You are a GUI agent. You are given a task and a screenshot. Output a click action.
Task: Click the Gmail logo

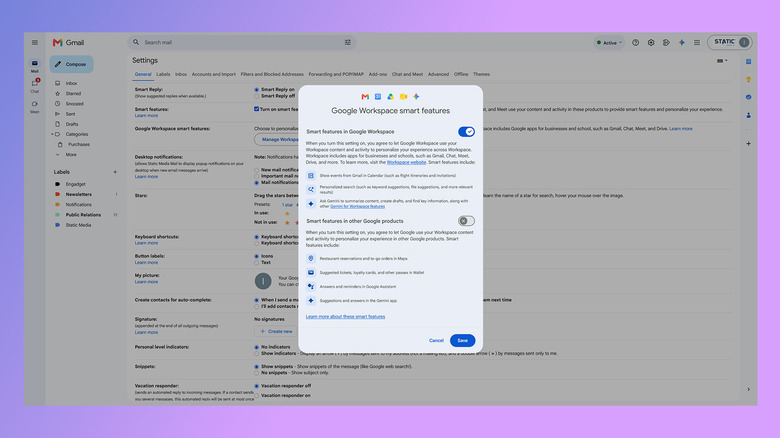pyautogui.click(x=69, y=43)
